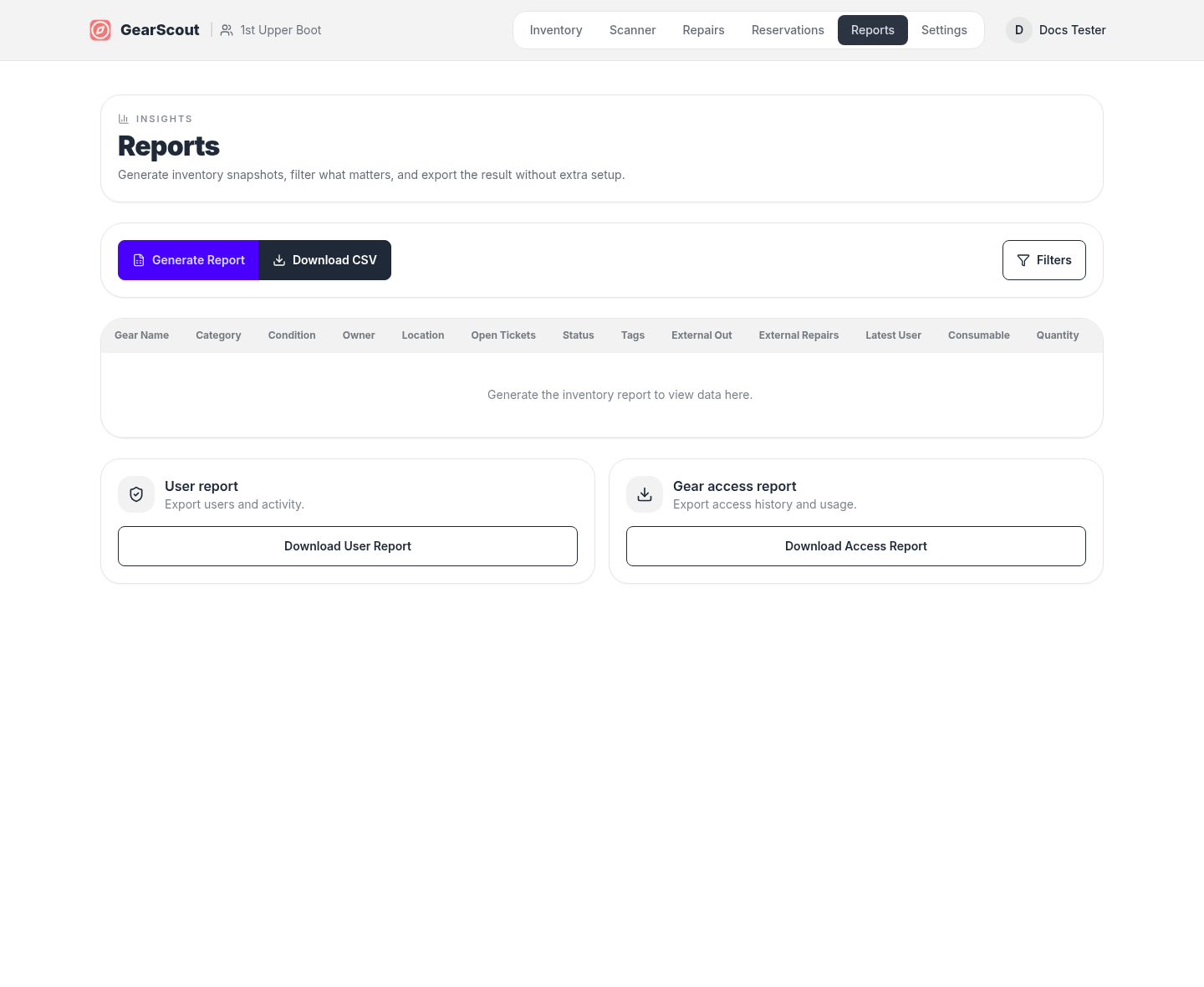Switch to the Inventory tab

[x=555, y=30]
